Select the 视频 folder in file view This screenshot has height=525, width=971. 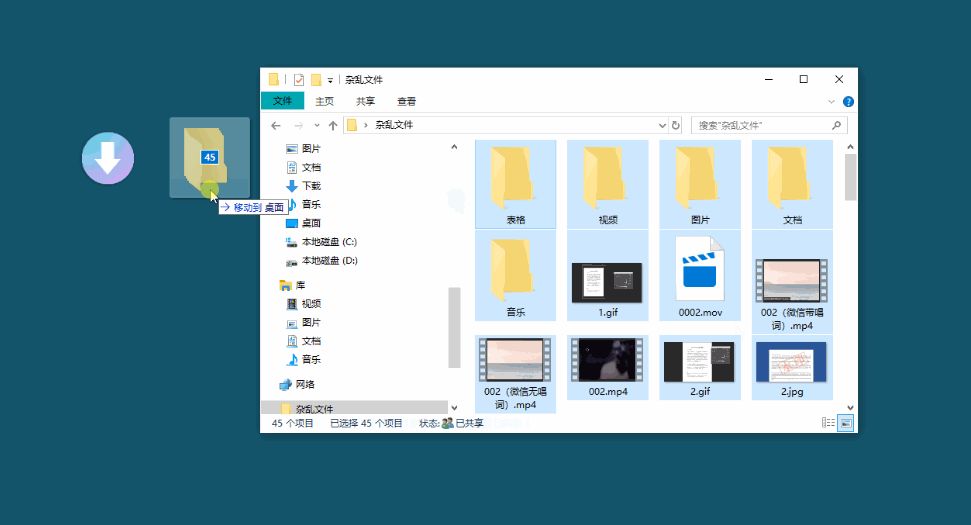pyautogui.click(x=607, y=184)
